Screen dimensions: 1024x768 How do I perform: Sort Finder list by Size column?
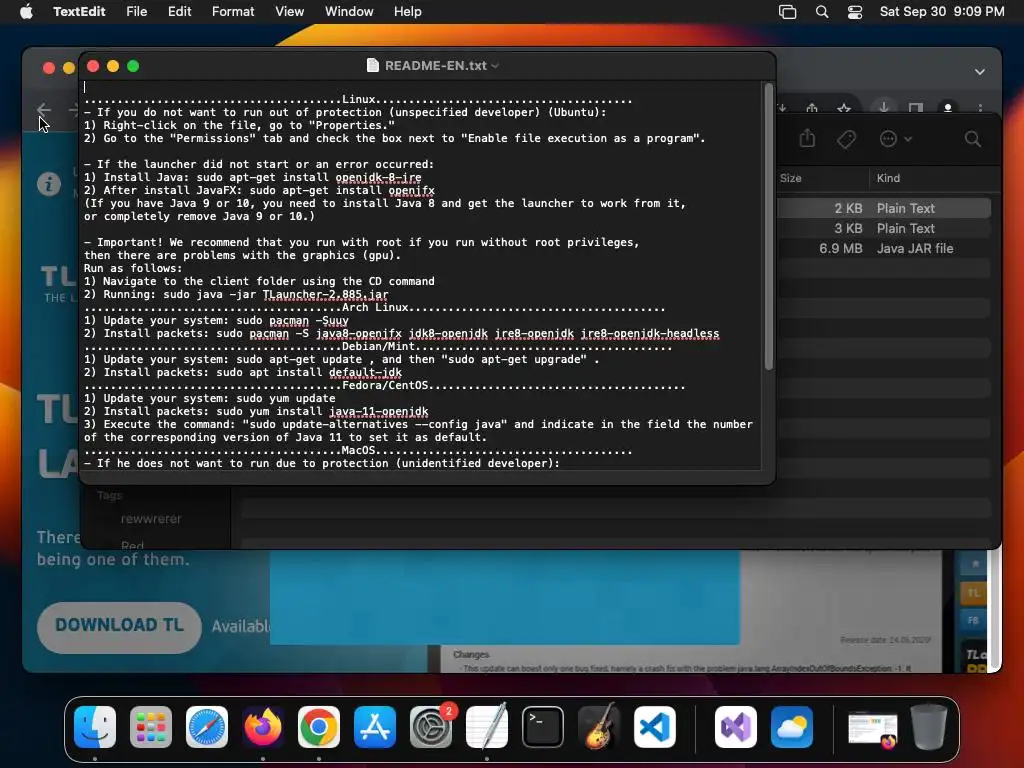pyautogui.click(x=790, y=178)
